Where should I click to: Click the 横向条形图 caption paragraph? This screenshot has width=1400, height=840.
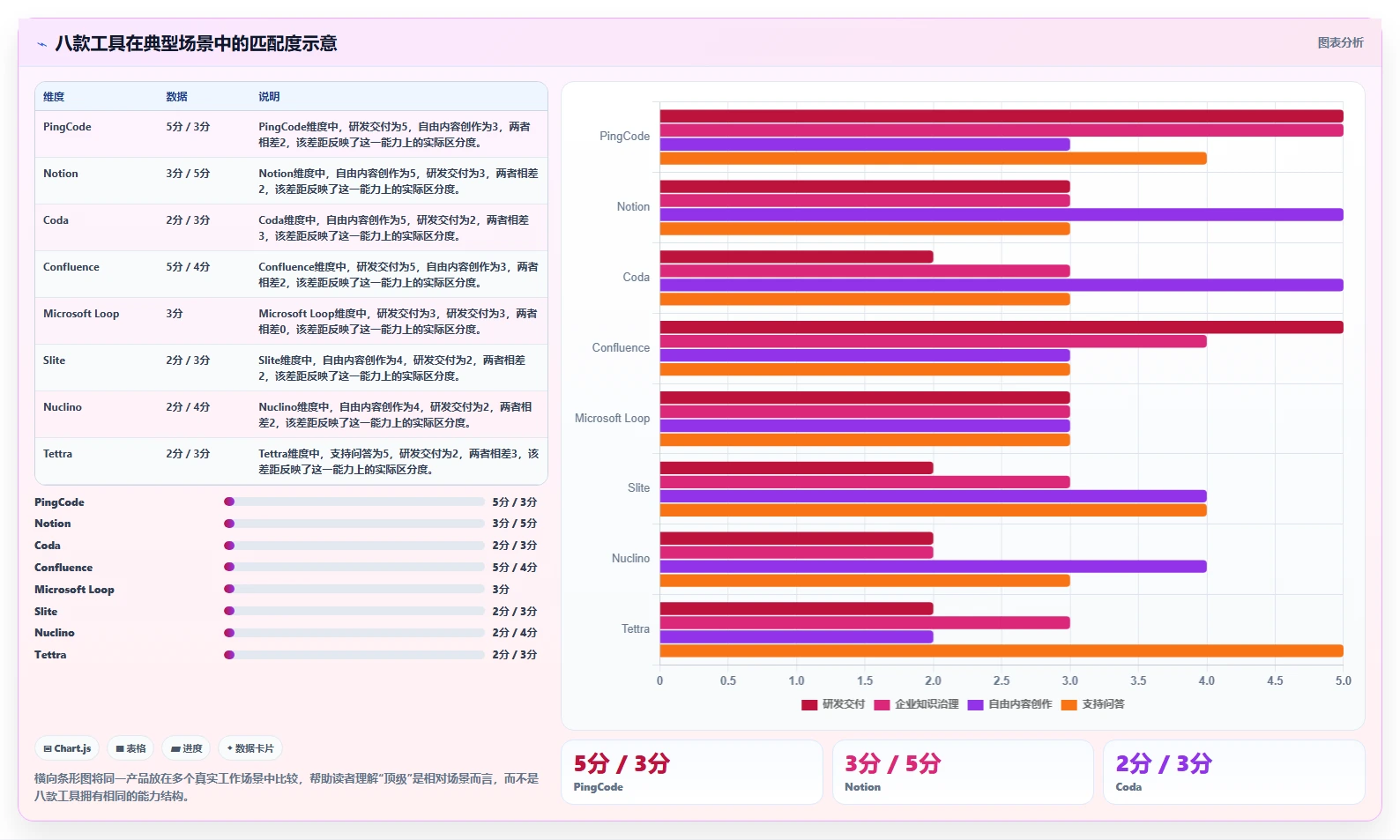pyautogui.click(x=287, y=788)
